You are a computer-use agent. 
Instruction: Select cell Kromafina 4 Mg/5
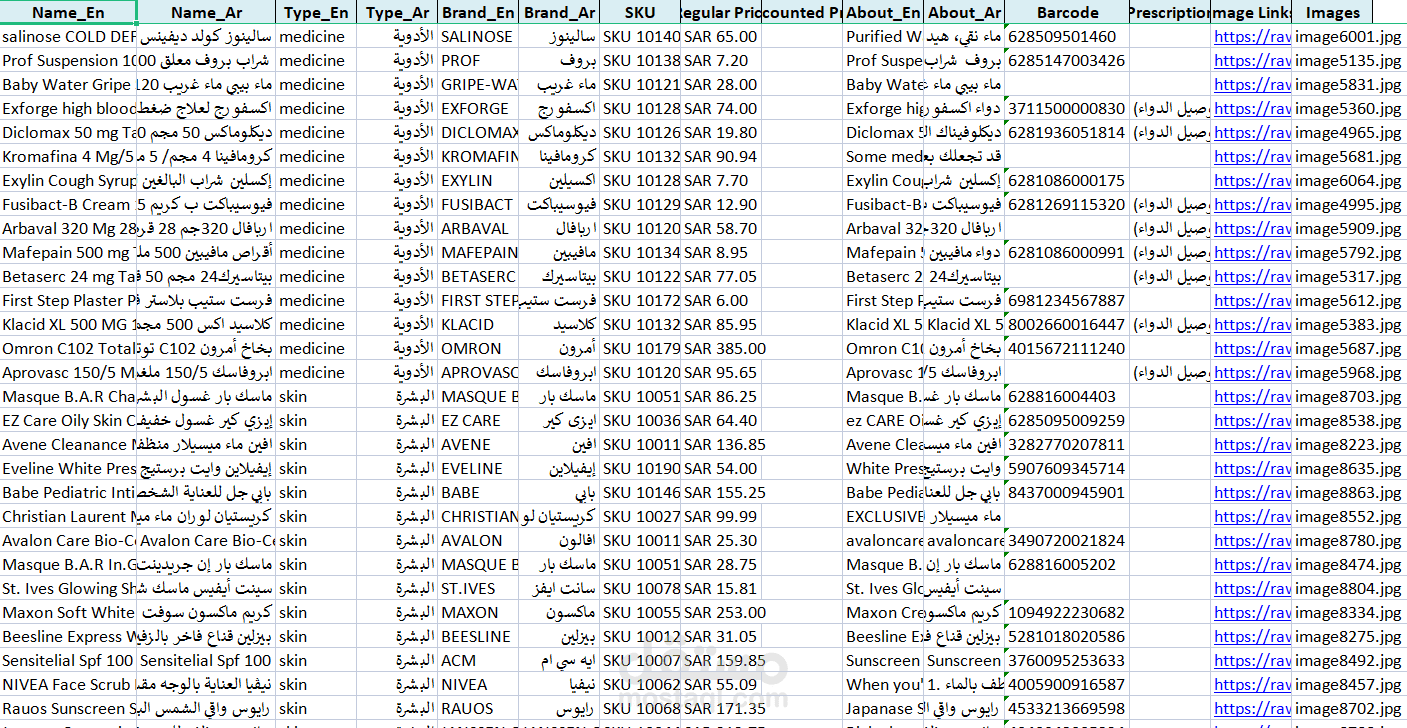69,157
